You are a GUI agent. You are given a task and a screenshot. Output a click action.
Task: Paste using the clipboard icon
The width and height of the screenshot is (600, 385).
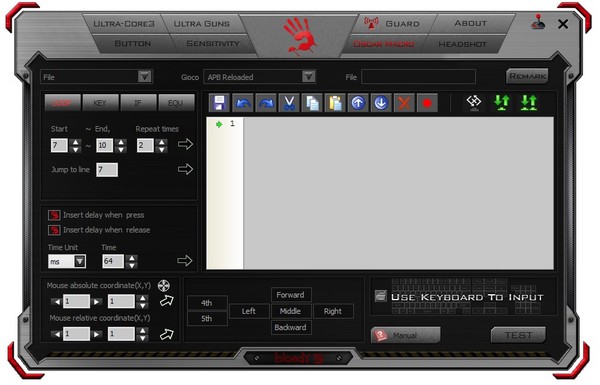[x=335, y=103]
